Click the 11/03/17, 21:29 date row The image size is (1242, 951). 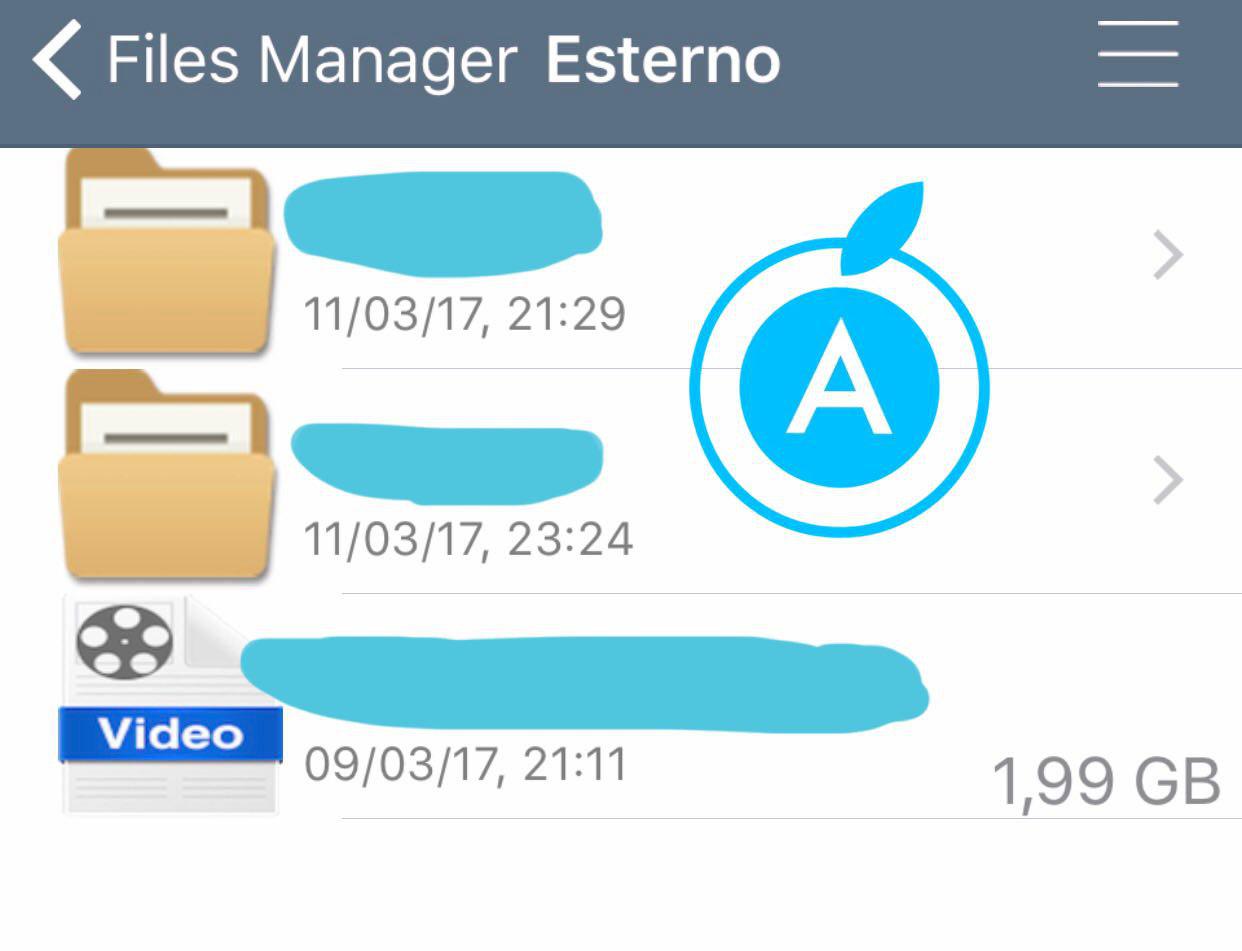click(x=465, y=315)
